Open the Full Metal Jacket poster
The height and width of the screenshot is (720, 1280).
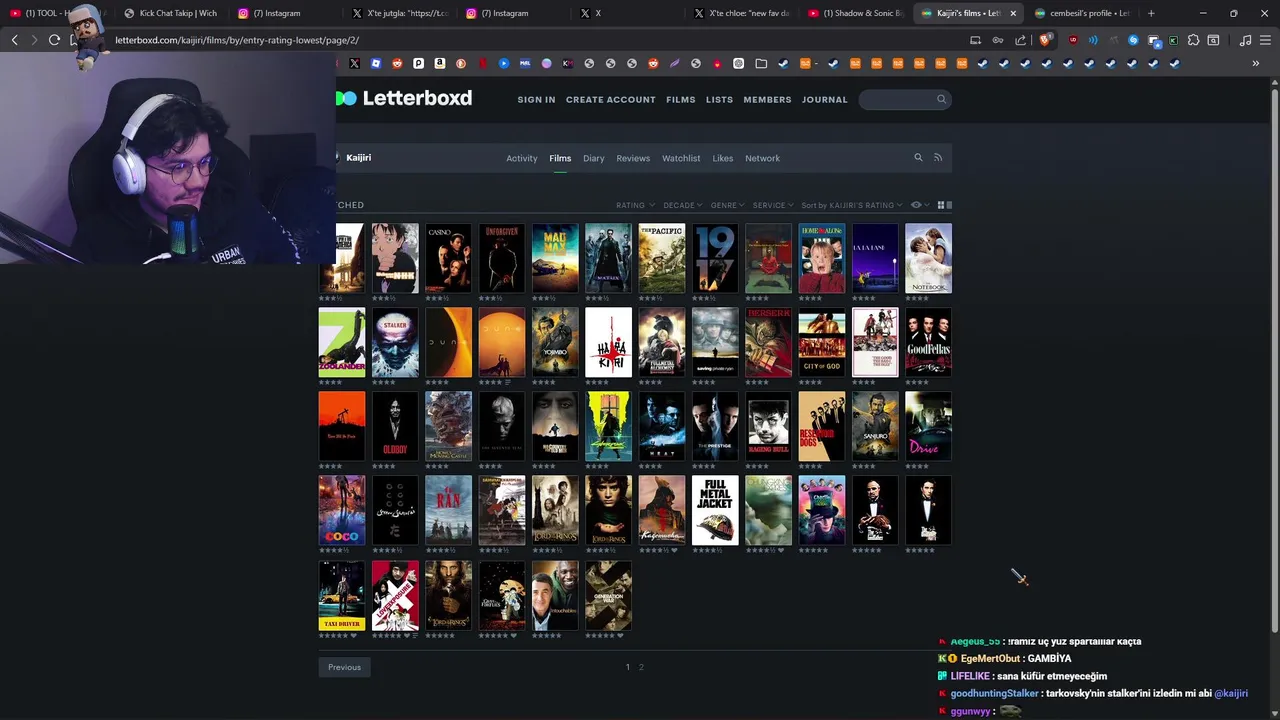[715, 510]
